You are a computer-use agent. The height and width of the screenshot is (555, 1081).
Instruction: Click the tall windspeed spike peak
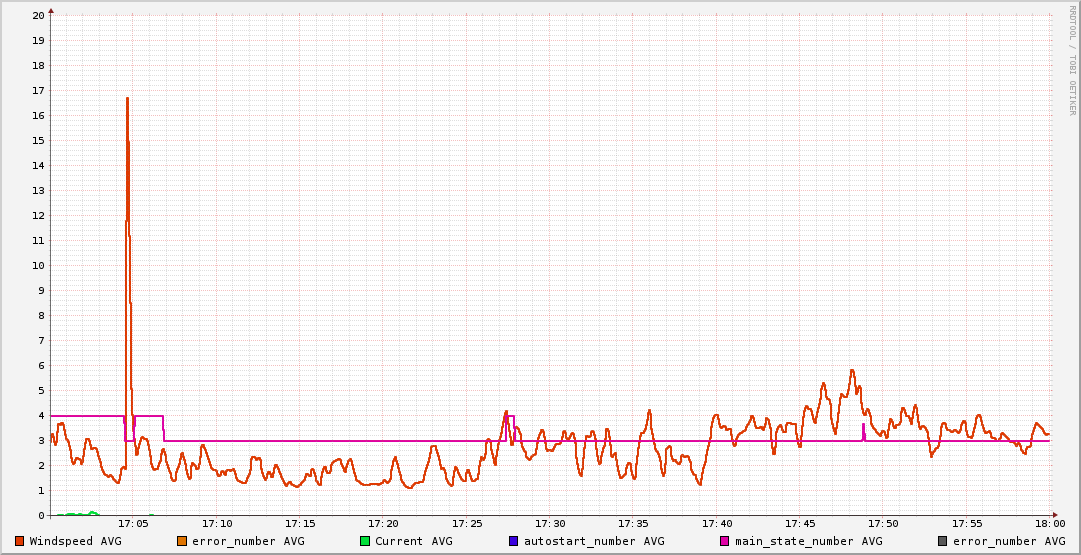pos(127,99)
